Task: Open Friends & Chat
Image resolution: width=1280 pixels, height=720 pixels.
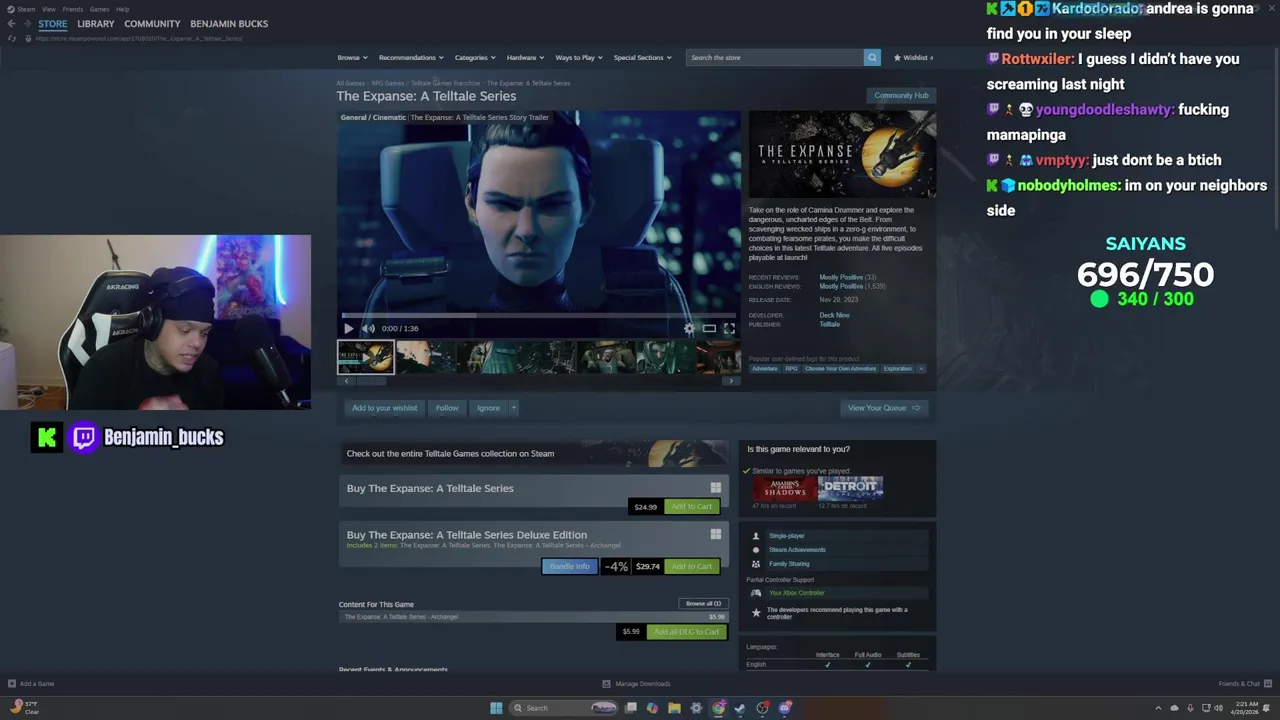Action: [1244, 684]
